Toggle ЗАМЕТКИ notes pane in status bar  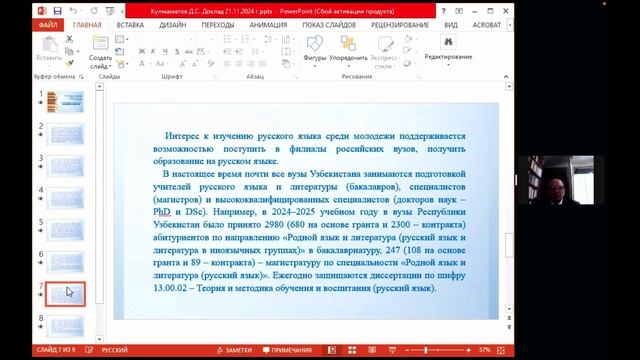[234, 350]
